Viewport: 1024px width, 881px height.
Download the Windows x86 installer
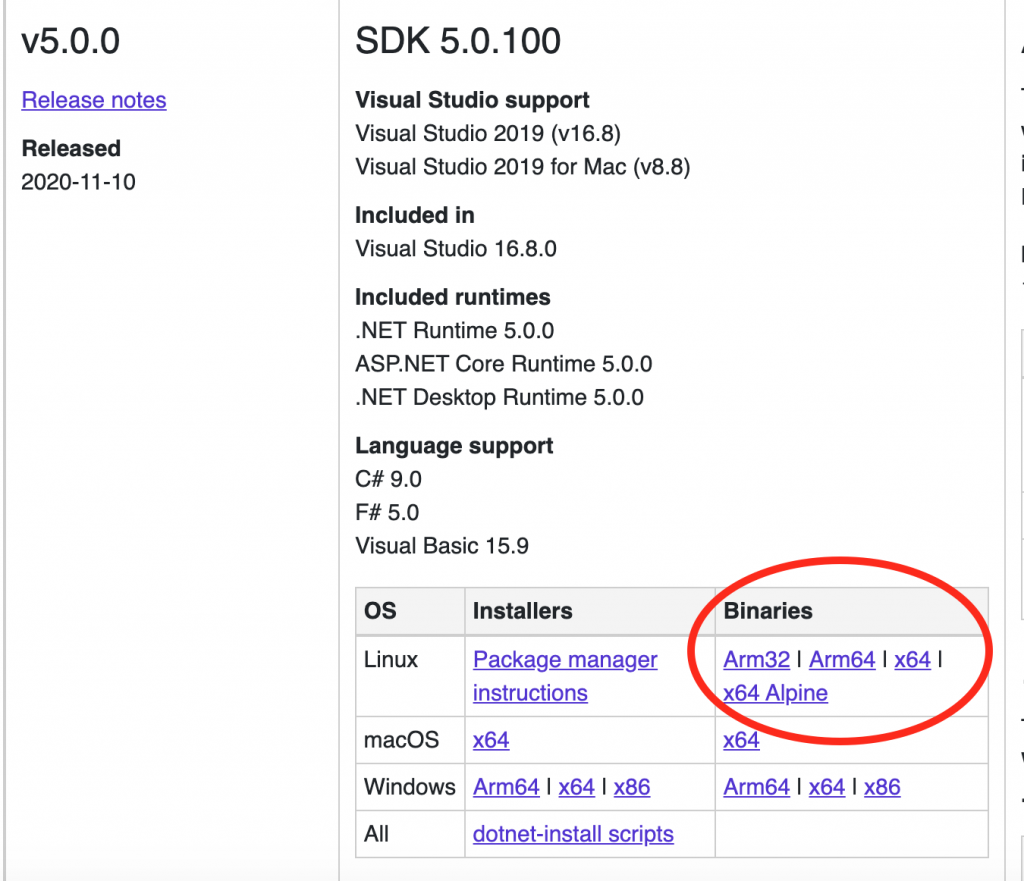pos(632,787)
